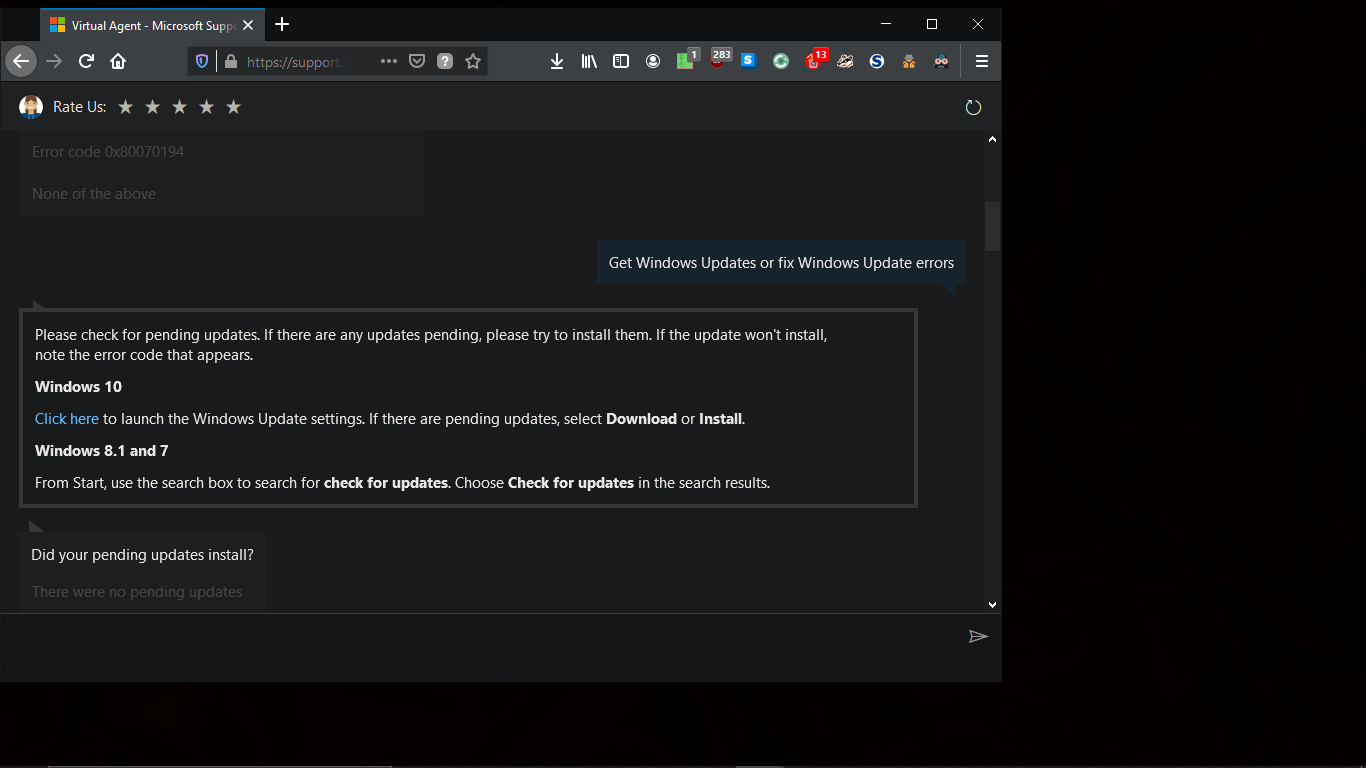This screenshot has width=1366, height=768.
Task: Click the question mark icon in address bar
Action: 445,61
